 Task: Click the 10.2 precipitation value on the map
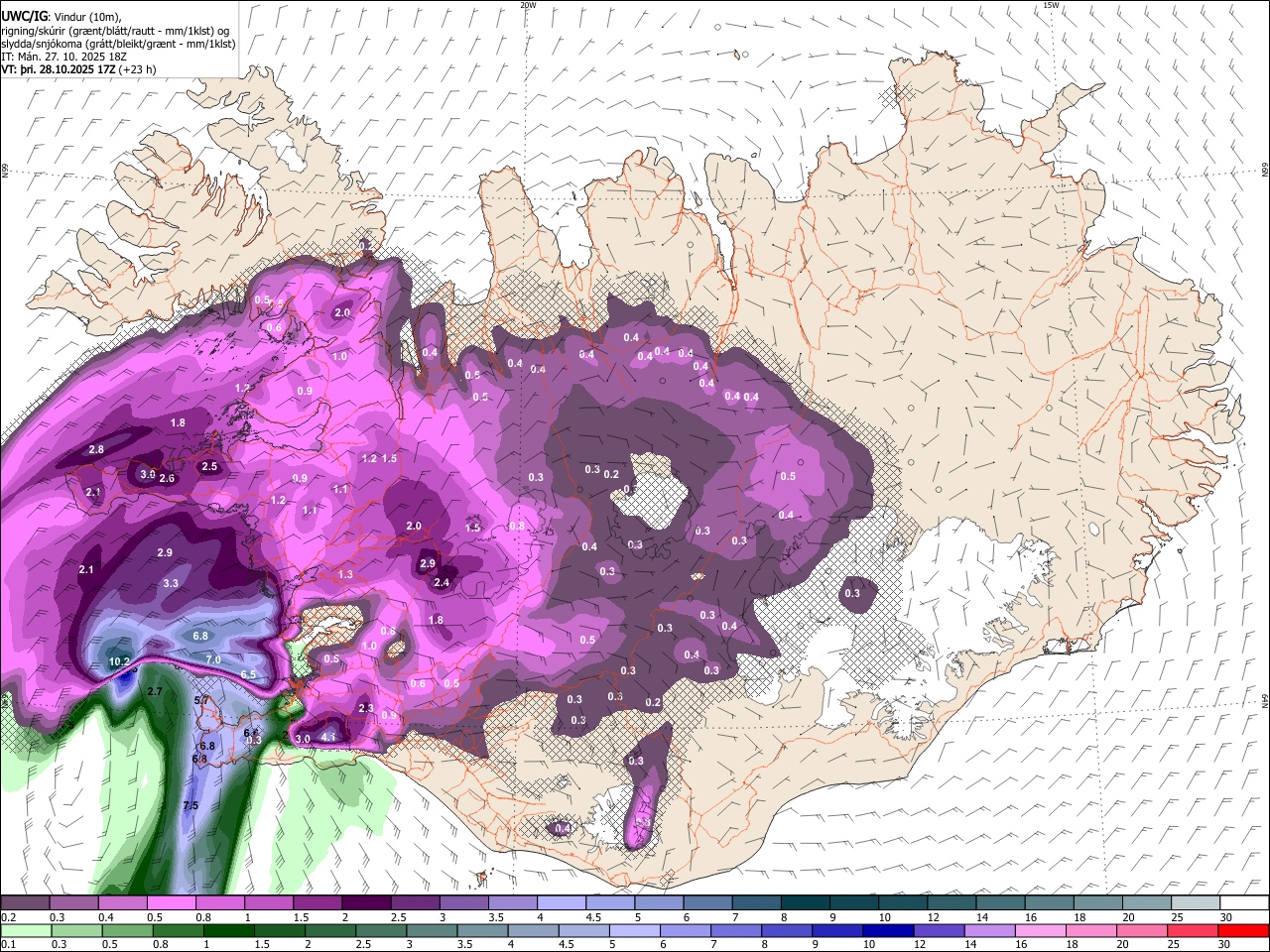tap(119, 661)
